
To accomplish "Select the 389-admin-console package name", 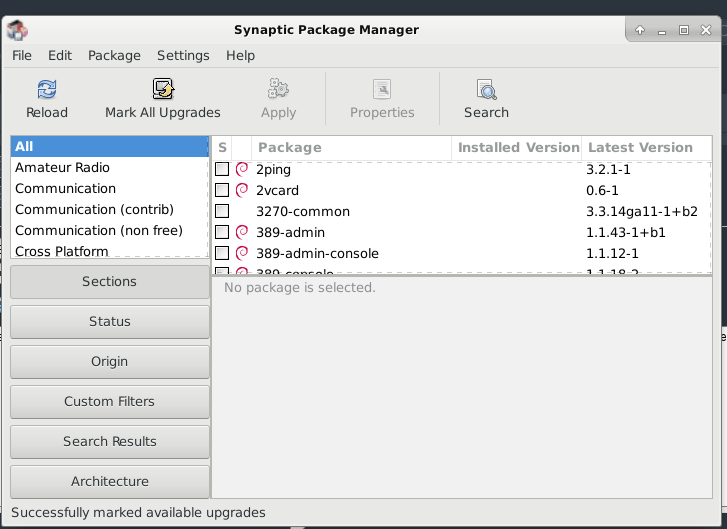I will click(317, 254).
